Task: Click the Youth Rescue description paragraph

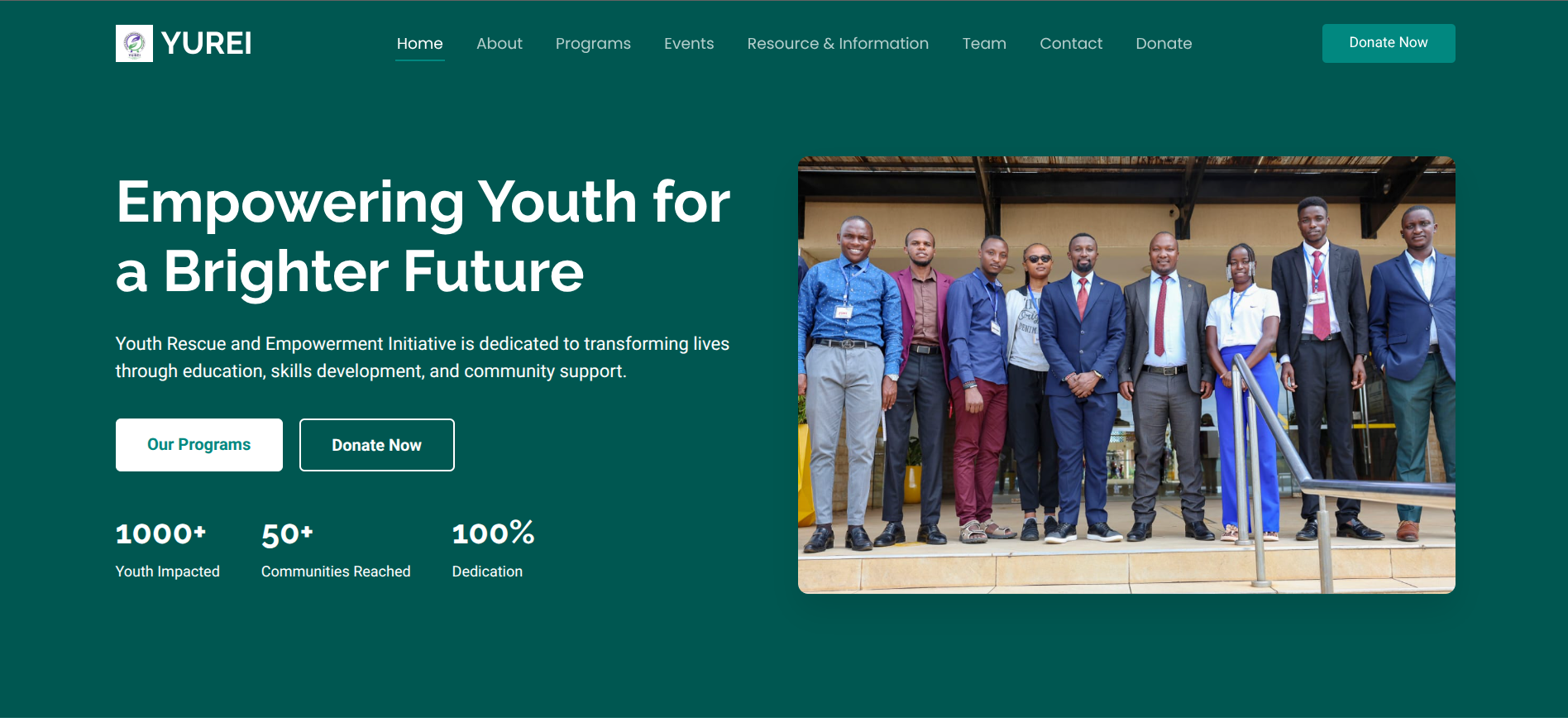Action: click(x=422, y=357)
